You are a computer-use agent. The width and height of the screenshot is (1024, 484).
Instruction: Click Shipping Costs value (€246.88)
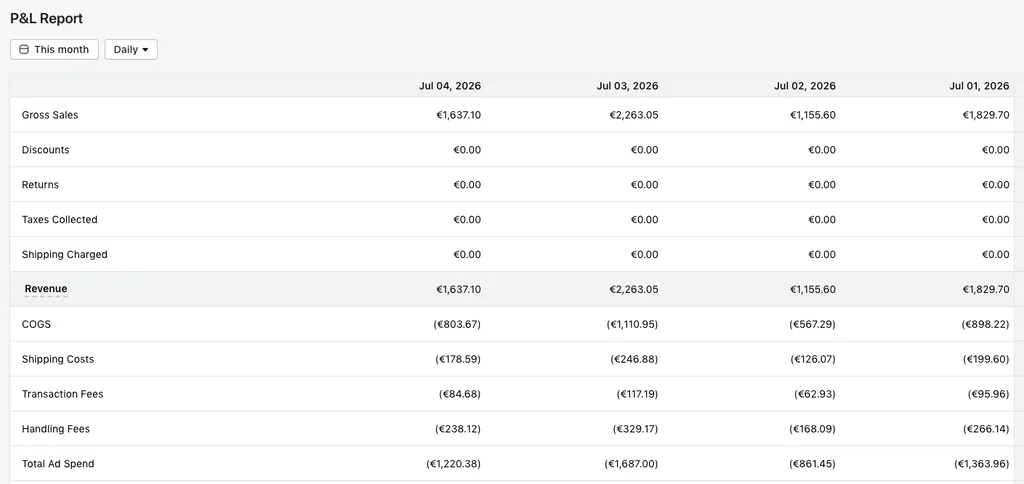[634, 359]
